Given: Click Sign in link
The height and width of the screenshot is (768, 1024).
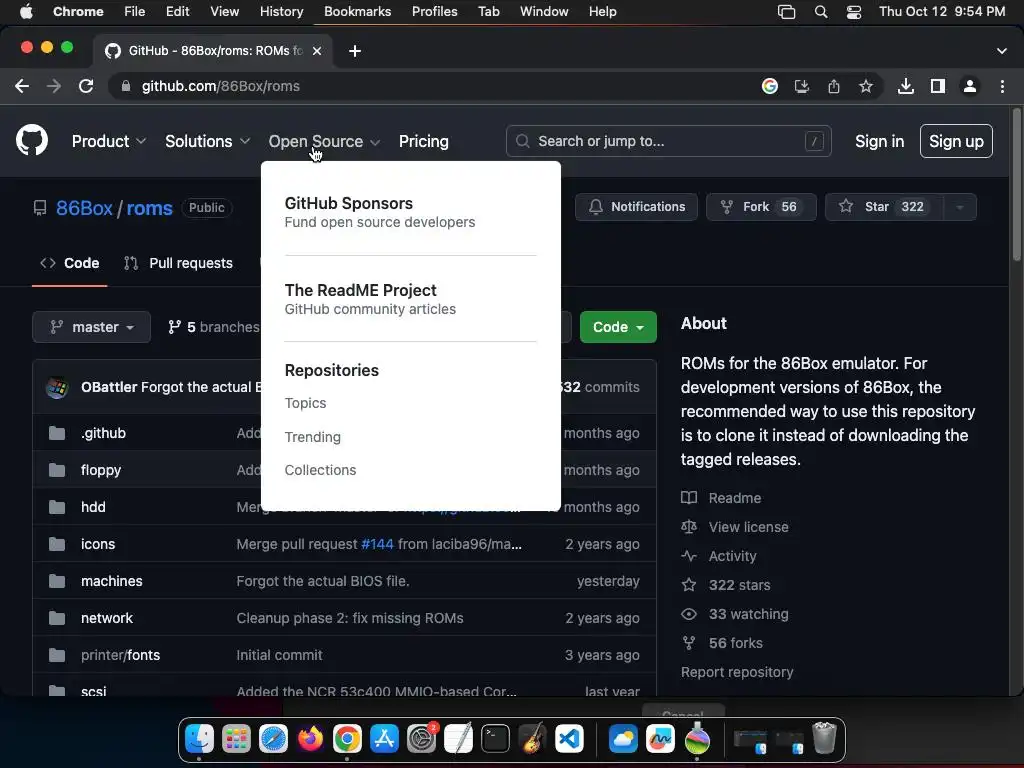Looking at the screenshot, I should (x=879, y=141).
